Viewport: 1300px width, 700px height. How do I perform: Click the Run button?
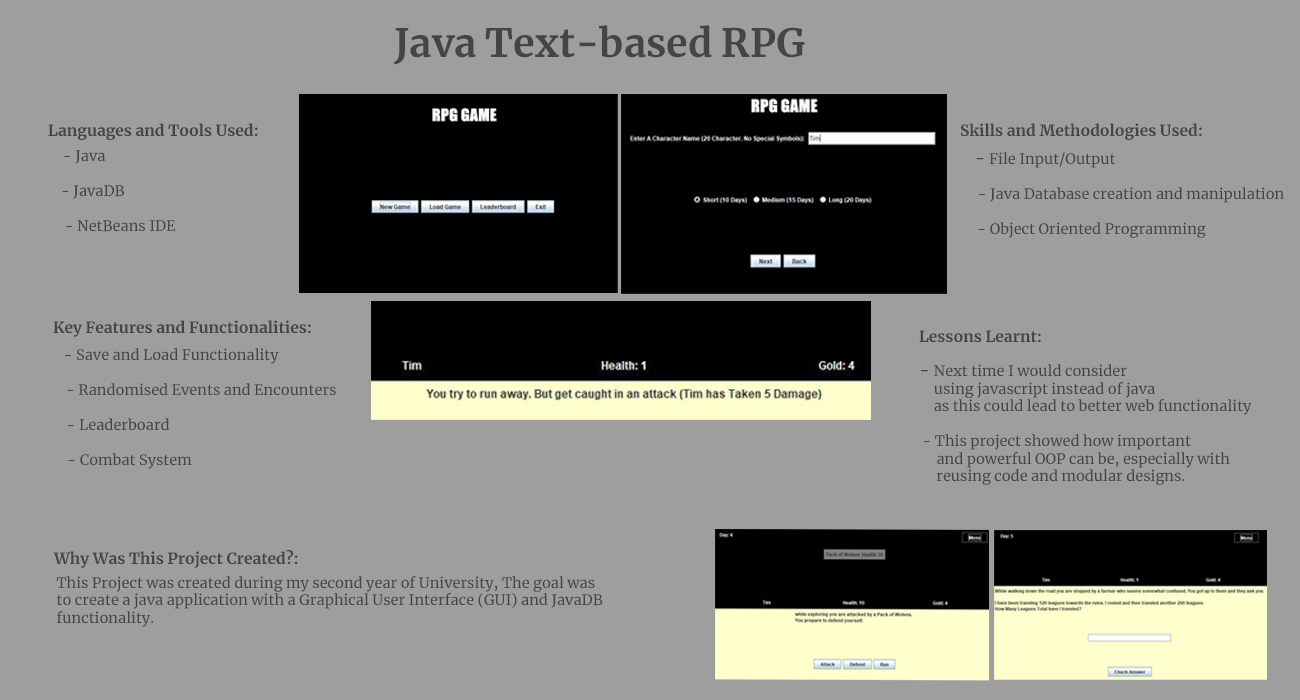coord(884,664)
